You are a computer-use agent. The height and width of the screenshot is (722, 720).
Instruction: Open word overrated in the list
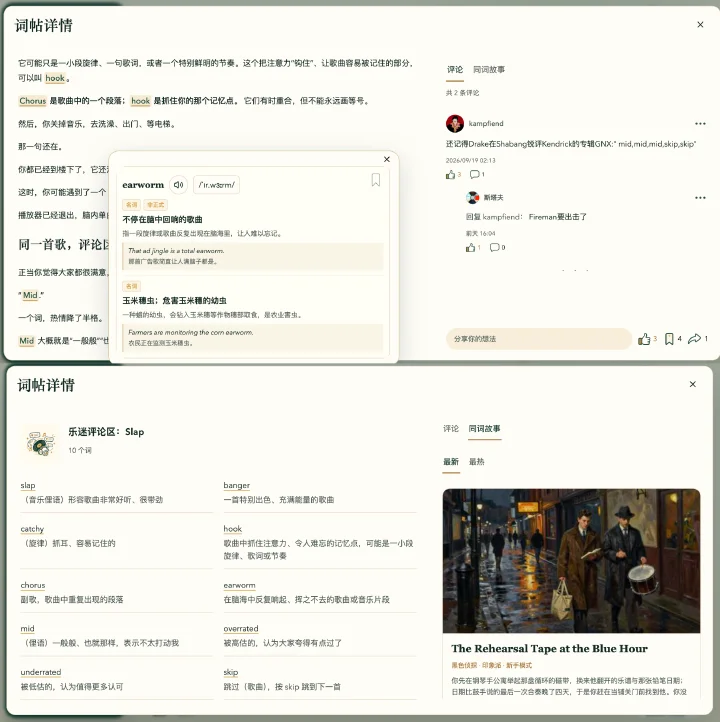click(x=241, y=629)
